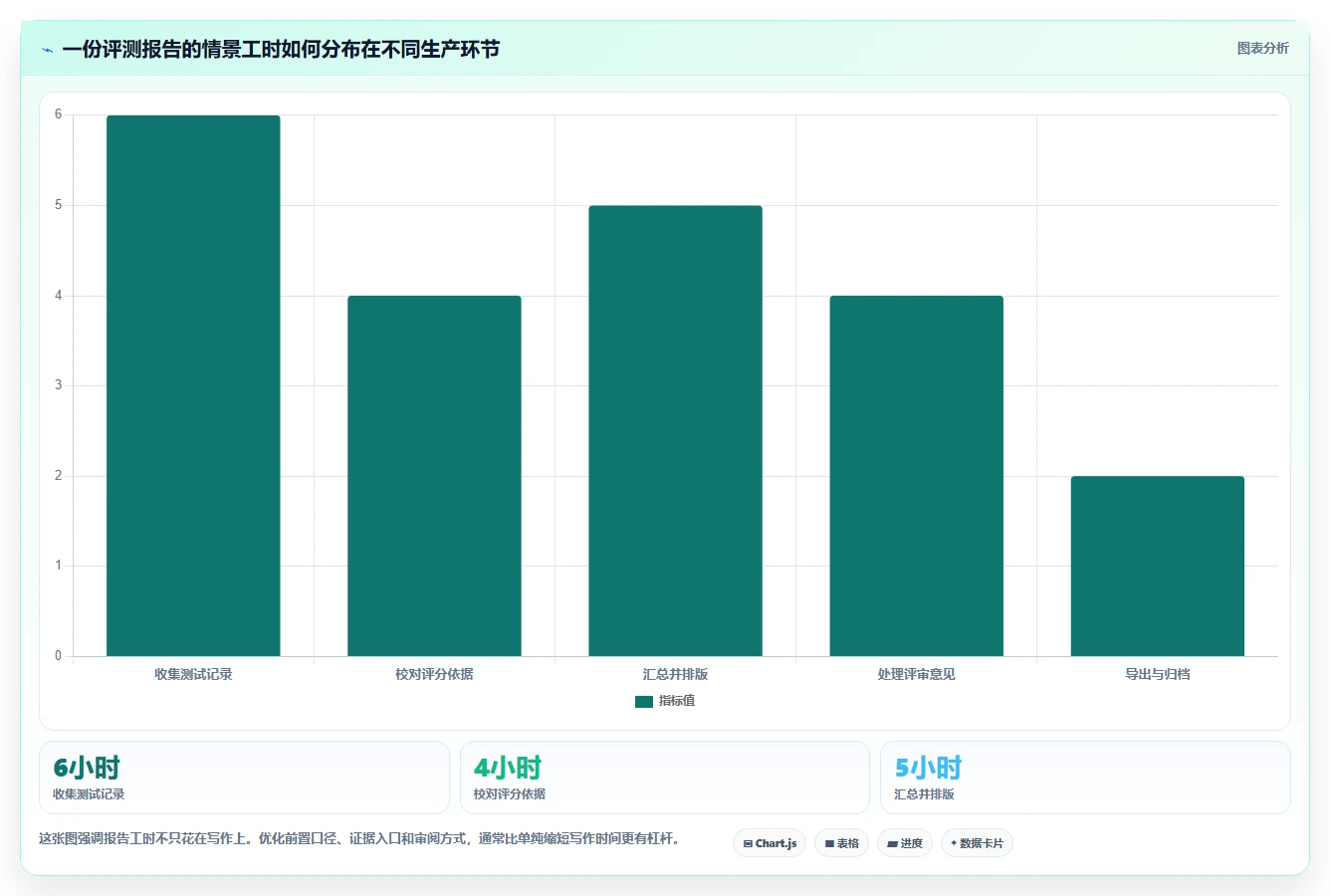The width and height of the screenshot is (1330, 896).
Task: Click the lightning icon beside the title
Action: [x=47, y=50]
